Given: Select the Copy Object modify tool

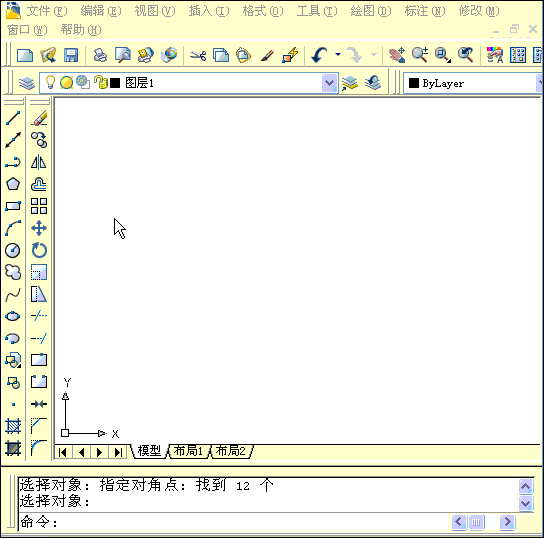Looking at the screenshot, I should point(39,140).
